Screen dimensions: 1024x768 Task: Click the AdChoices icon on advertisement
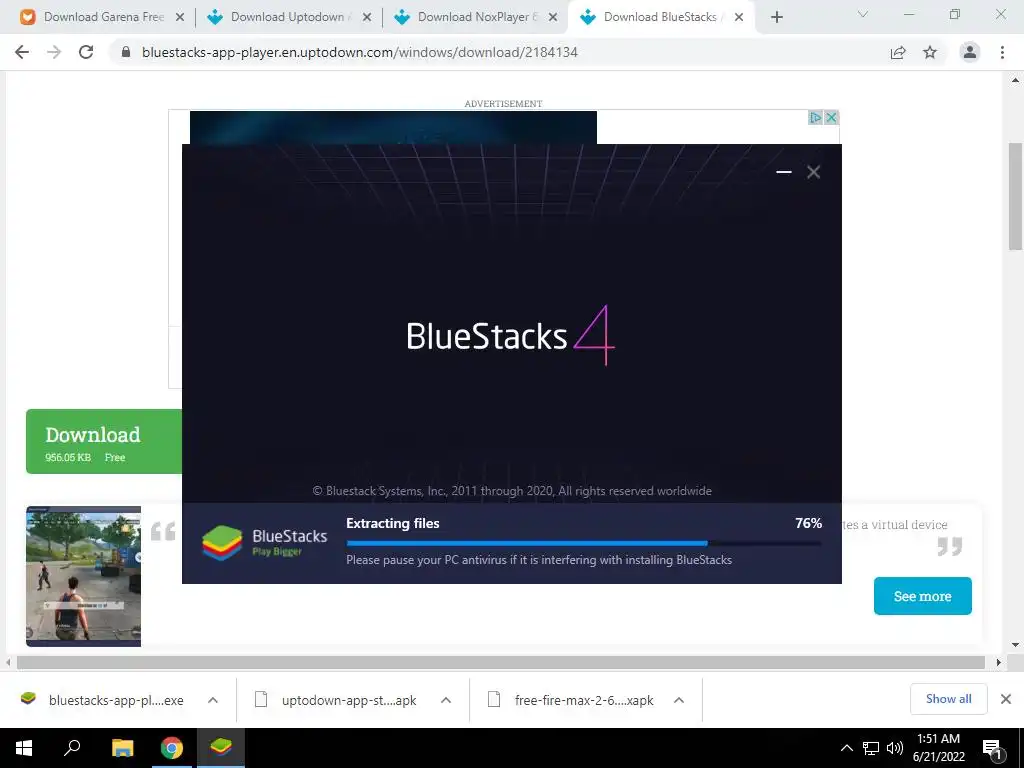tap(815, 118)
